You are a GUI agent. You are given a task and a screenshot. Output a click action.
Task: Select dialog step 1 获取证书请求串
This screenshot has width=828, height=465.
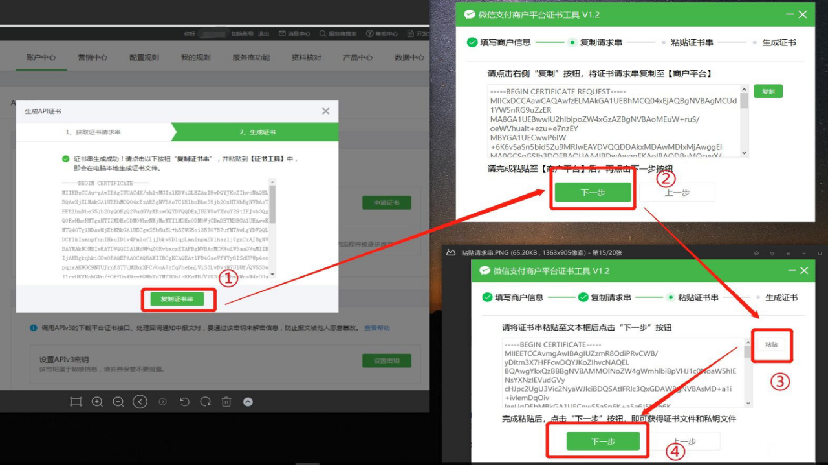(93, 132)
